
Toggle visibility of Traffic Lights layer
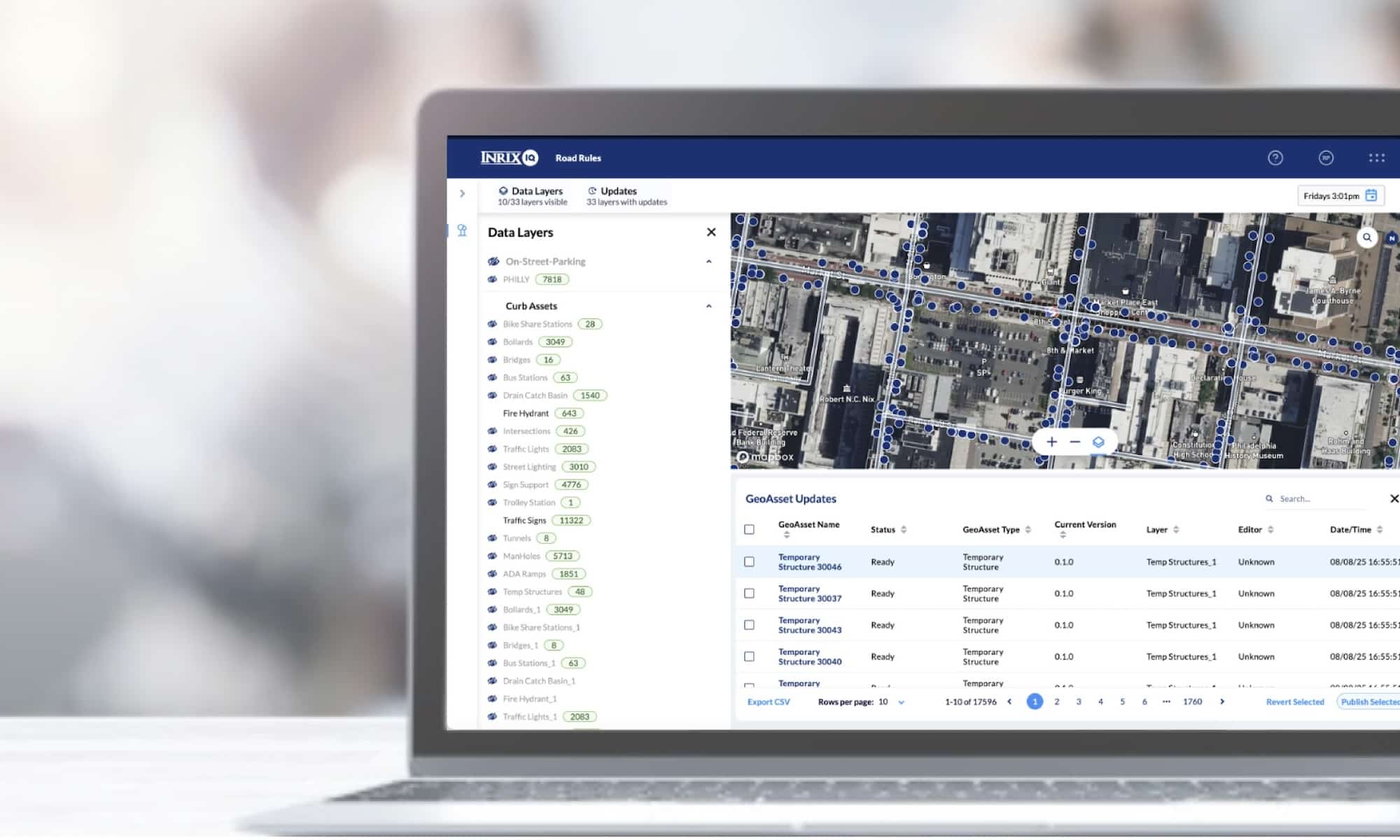(492, 449)
